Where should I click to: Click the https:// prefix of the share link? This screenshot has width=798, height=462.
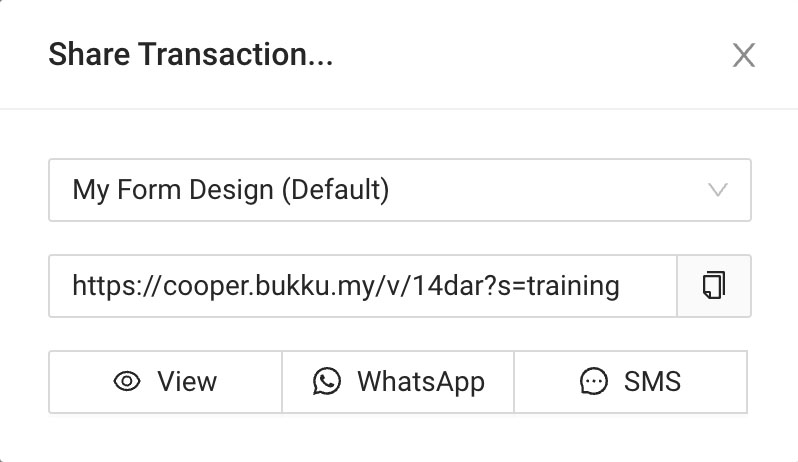(104, 286)
